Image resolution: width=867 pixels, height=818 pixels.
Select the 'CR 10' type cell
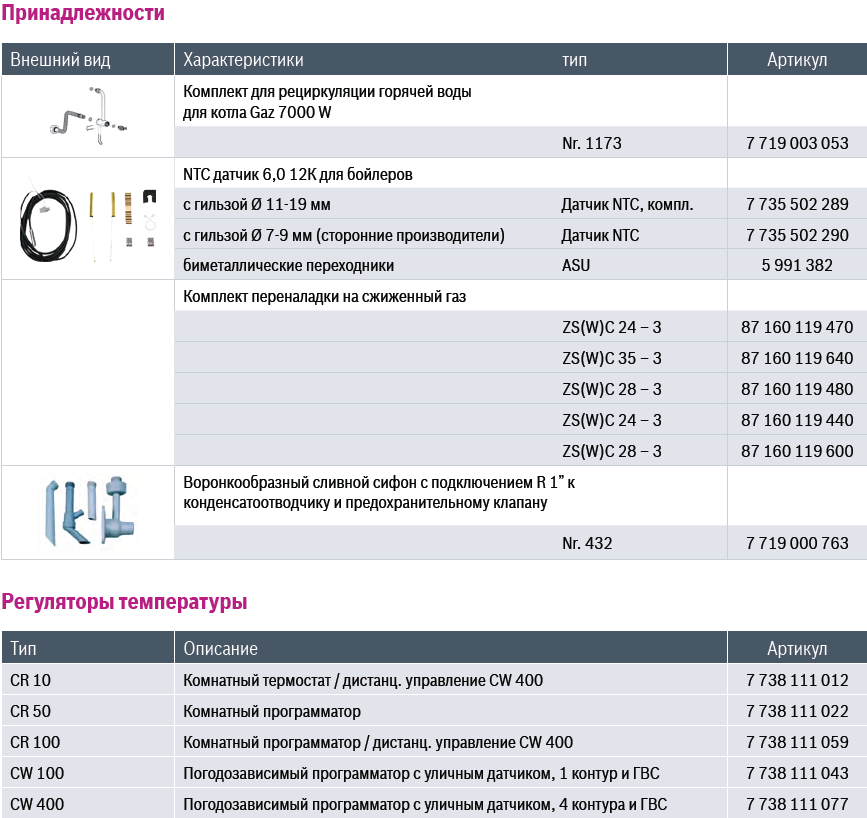coord(30,680)
